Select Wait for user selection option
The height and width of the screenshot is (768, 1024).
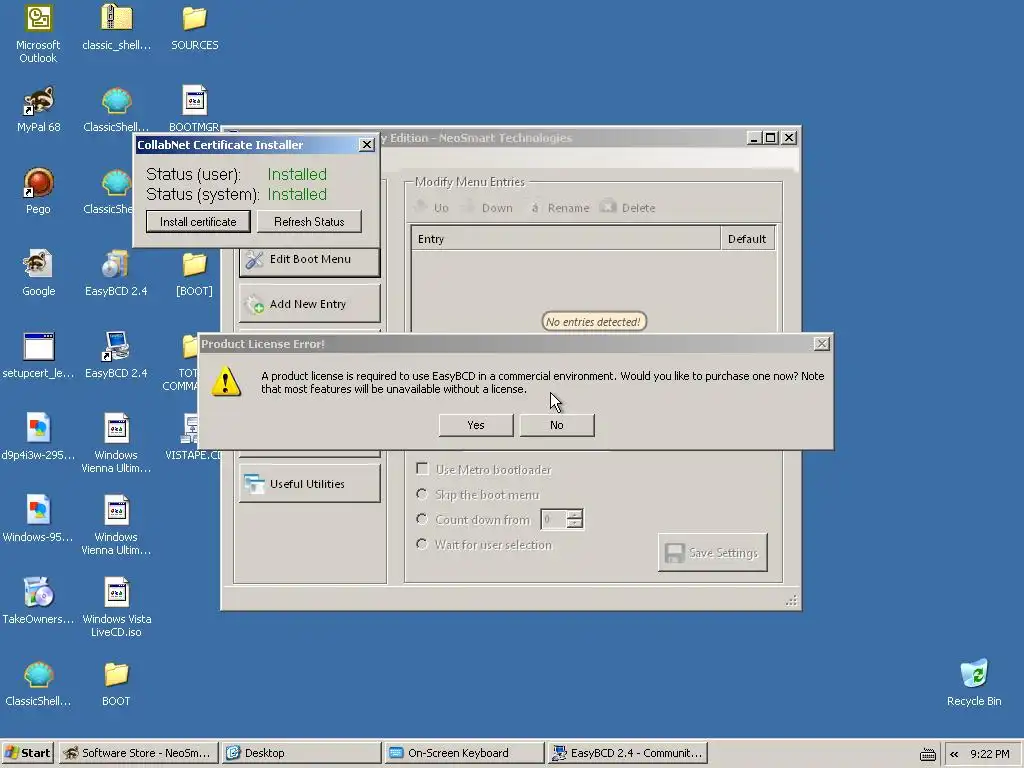point(422,544)
